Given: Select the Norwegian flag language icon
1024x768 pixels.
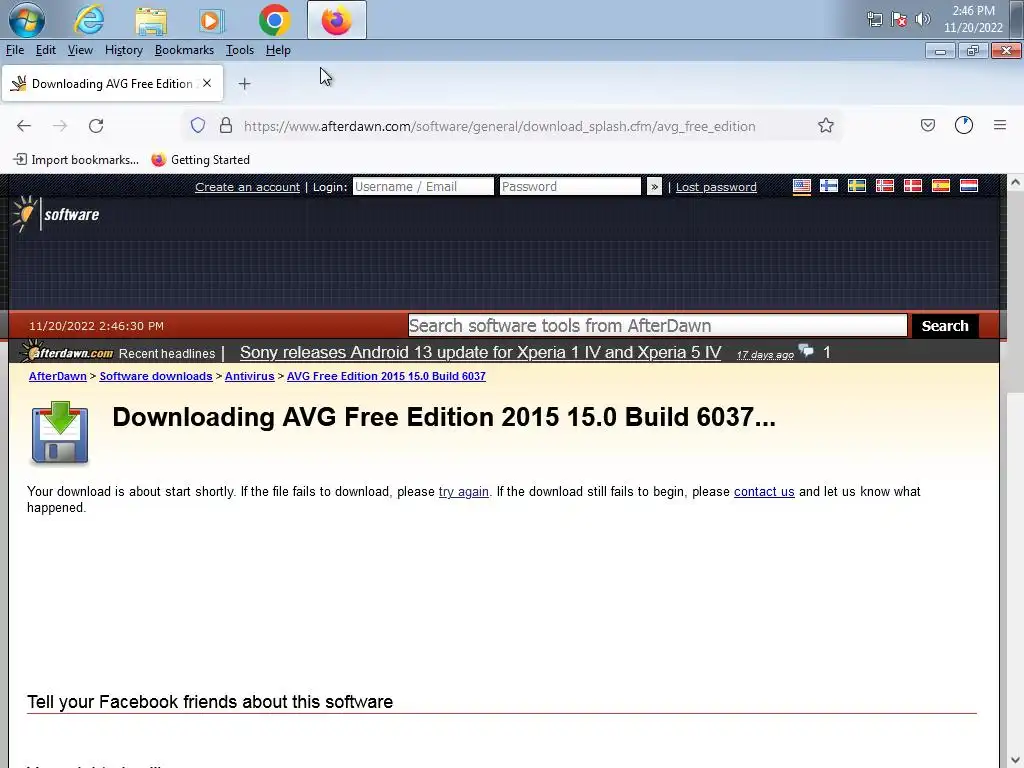Looking at the screenshot, I should pos(885,186).
